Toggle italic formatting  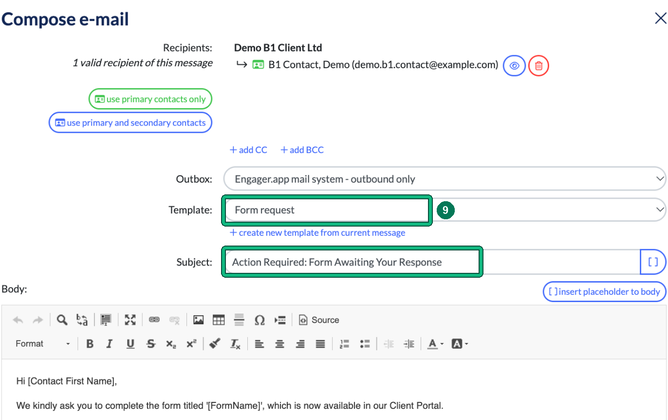pos(109,344)
